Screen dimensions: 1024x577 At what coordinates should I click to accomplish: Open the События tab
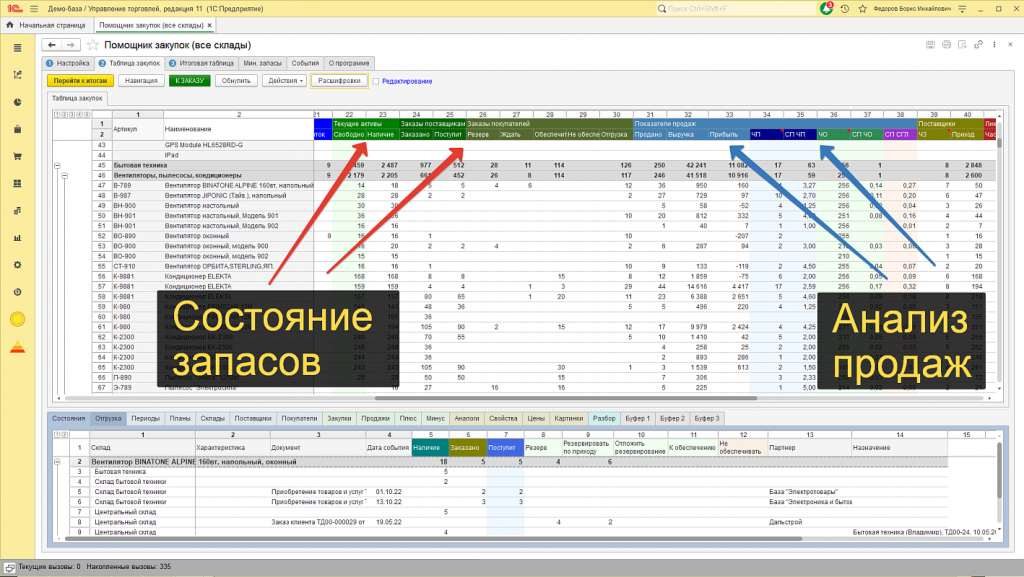tap(305, 63)
